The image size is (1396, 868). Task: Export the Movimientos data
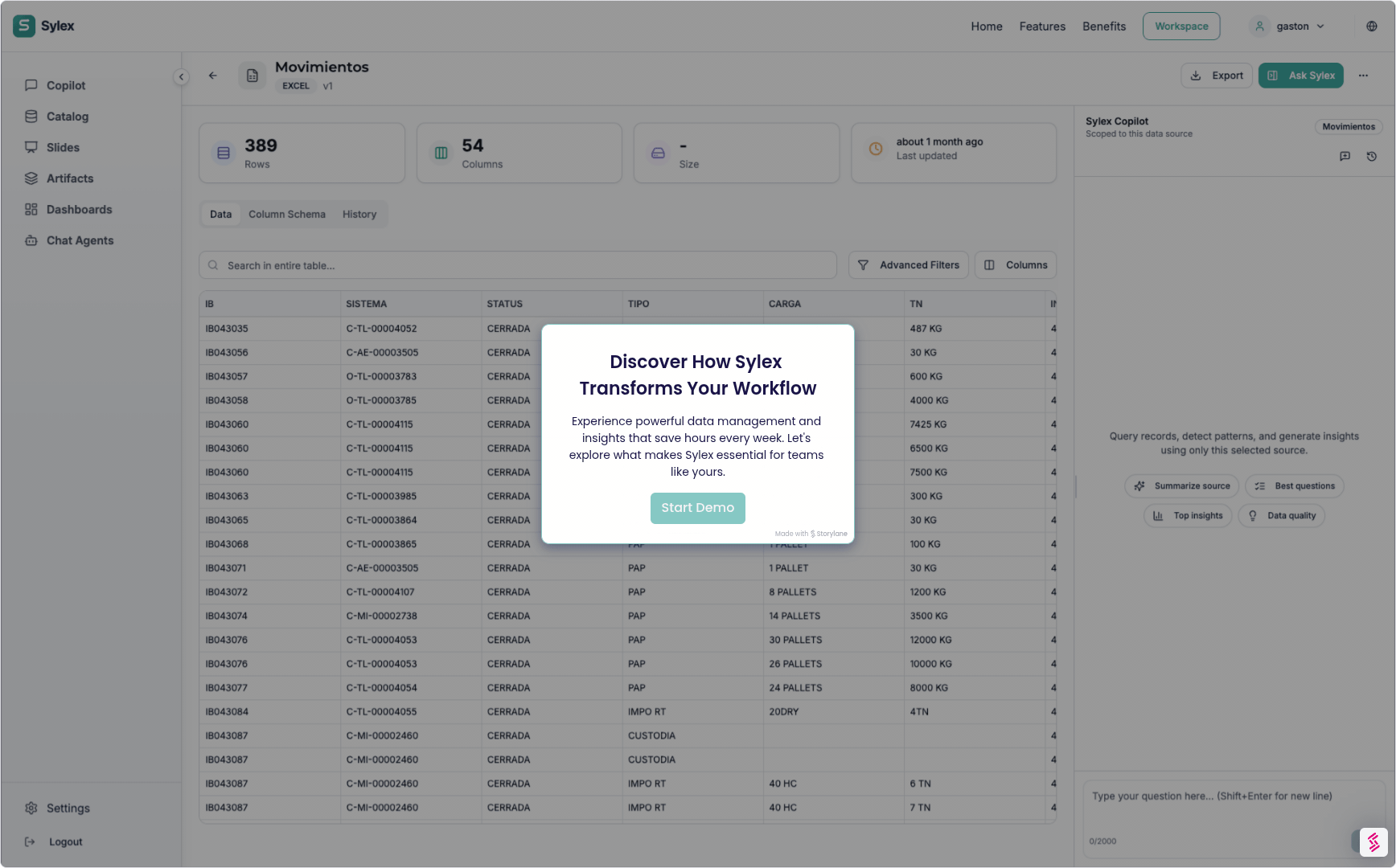click(1216, 76)
